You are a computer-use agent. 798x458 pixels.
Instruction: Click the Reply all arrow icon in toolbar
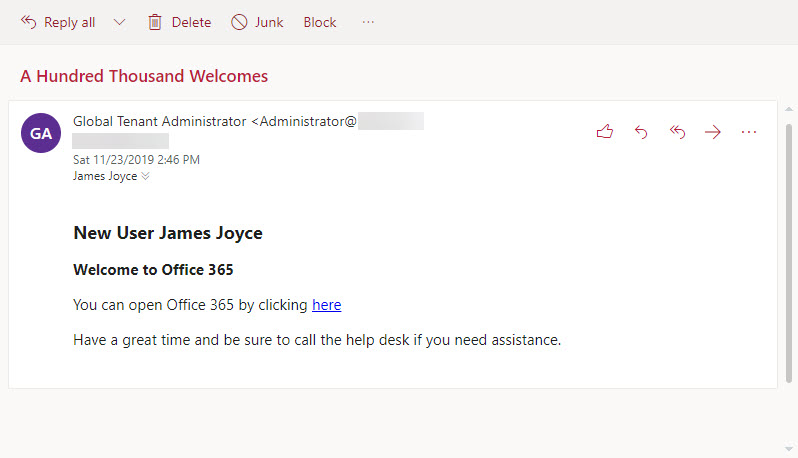click(x=28, y=22)
